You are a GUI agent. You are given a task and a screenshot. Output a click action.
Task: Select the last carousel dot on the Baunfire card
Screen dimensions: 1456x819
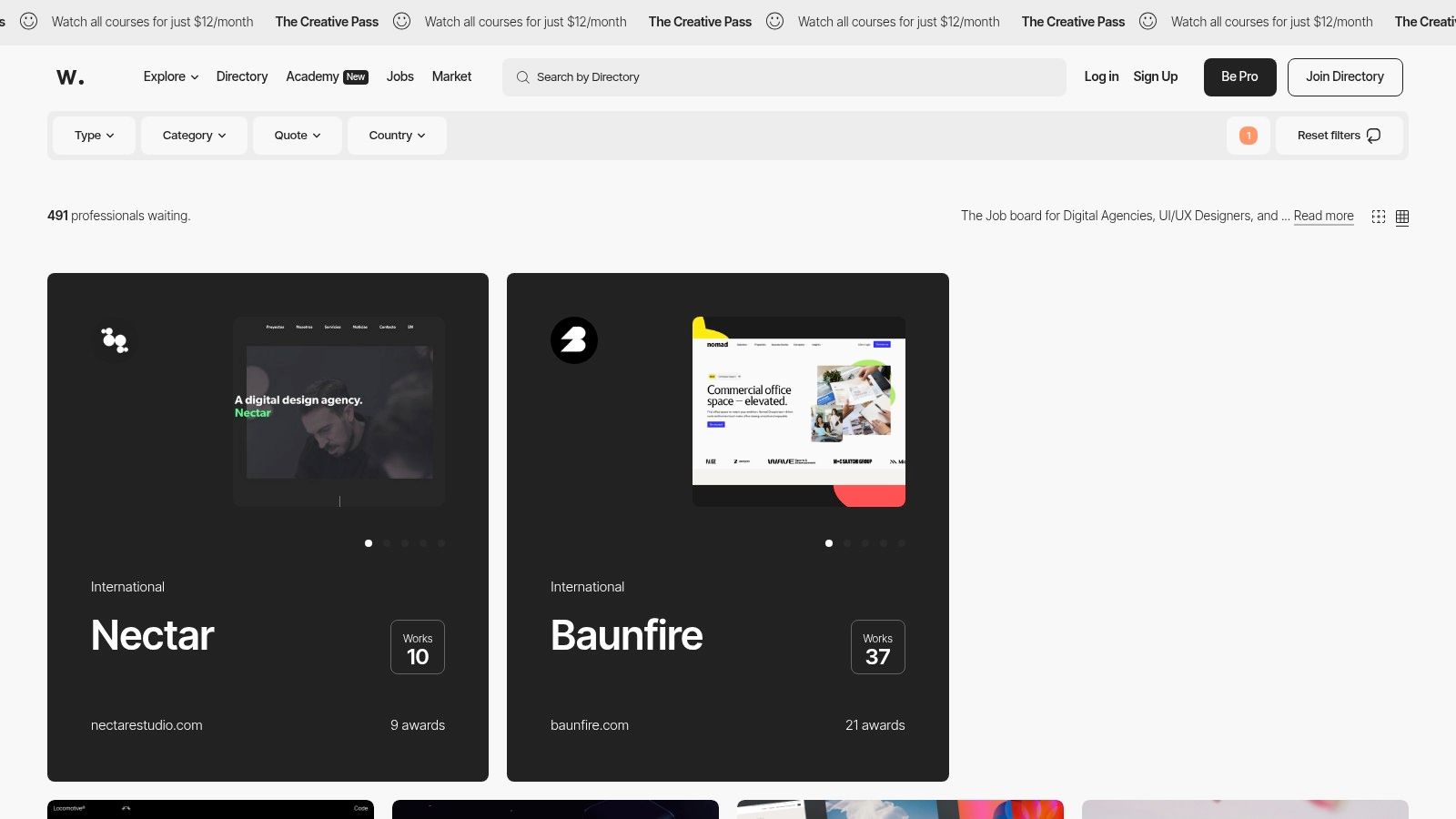[902, 542]
